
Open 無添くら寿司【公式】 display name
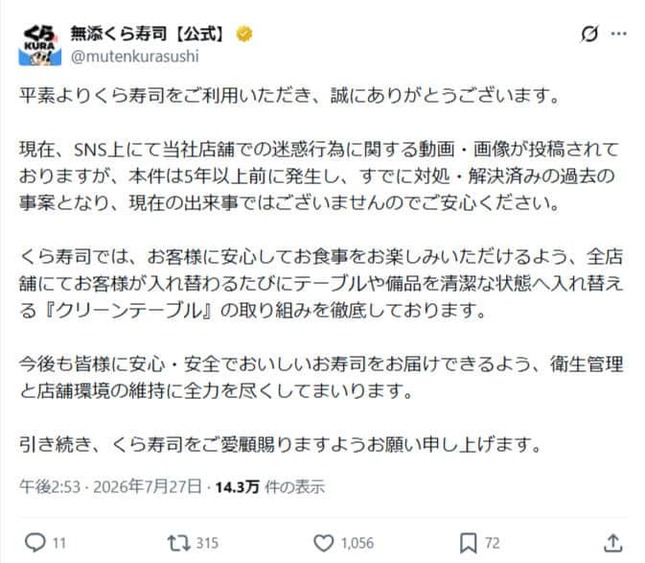[x=147, y=34]
